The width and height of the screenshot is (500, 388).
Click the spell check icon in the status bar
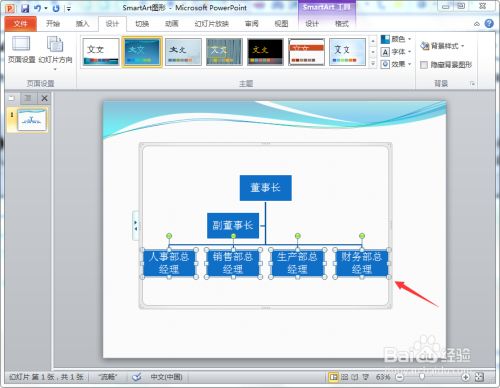click(136, 377)
